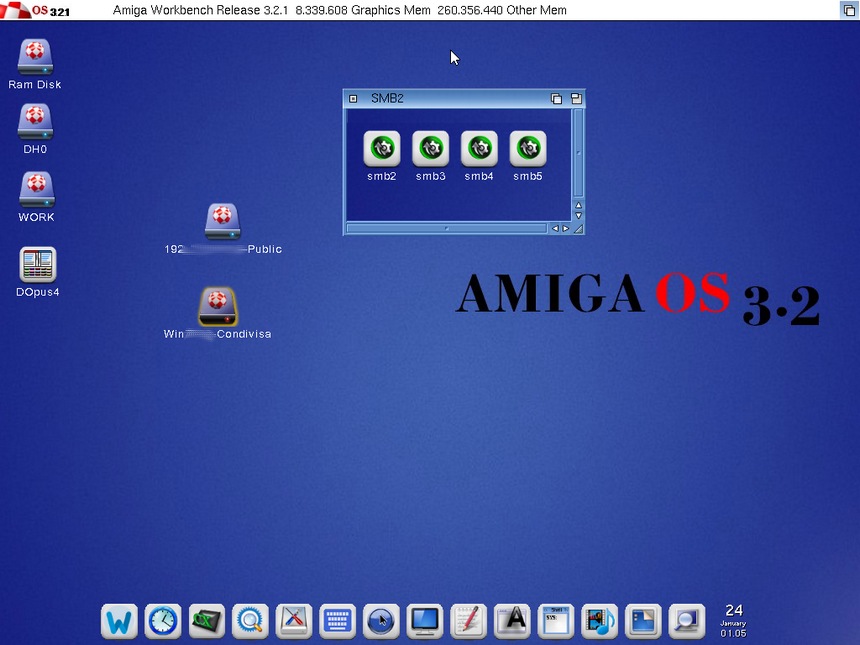Image resolution: width=860 pixels, height=645 pixels.
Task: Click the SMB2 window horizontal scrollbar
Action: (x=446, y=228)
